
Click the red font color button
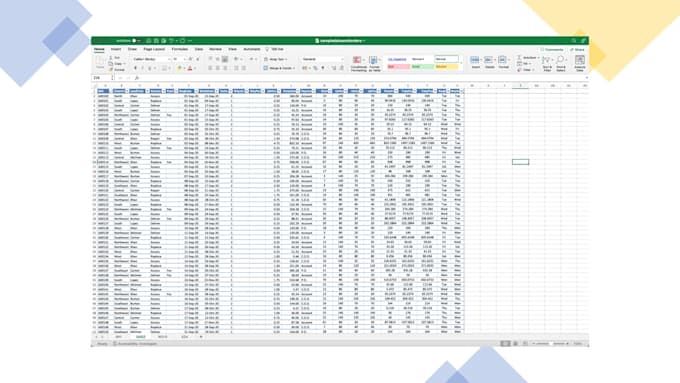[x=190, y=69]
